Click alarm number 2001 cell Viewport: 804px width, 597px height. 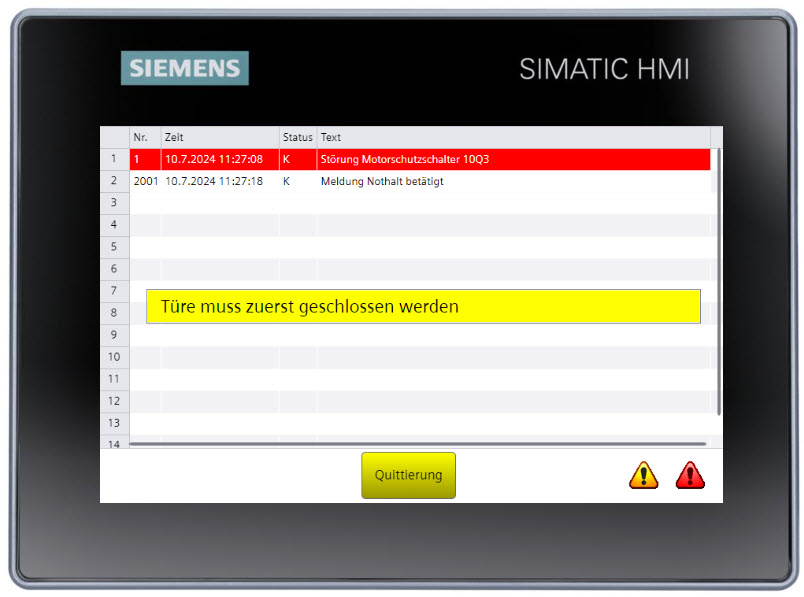pos(146,181)
